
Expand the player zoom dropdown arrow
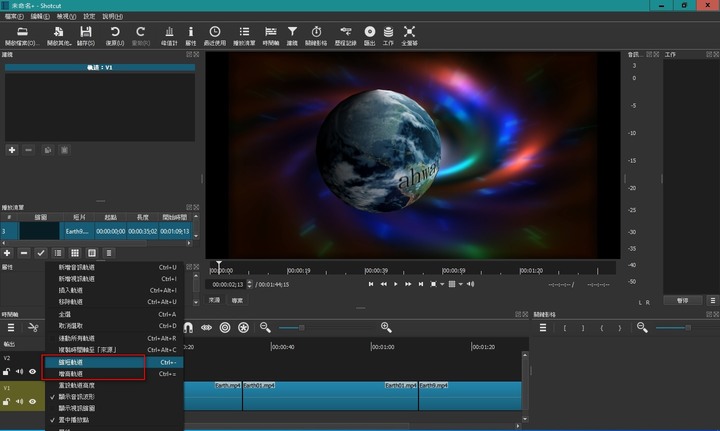point(442,284)
